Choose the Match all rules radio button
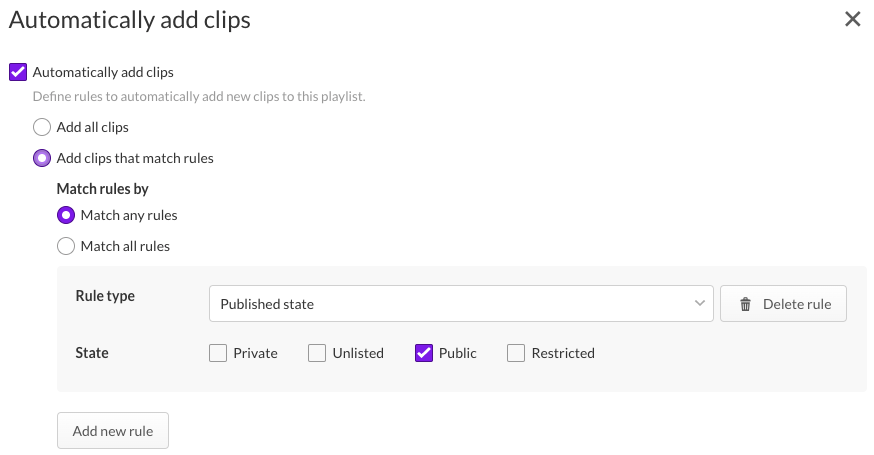Viewport: 874px width, 455px height. 66,246
